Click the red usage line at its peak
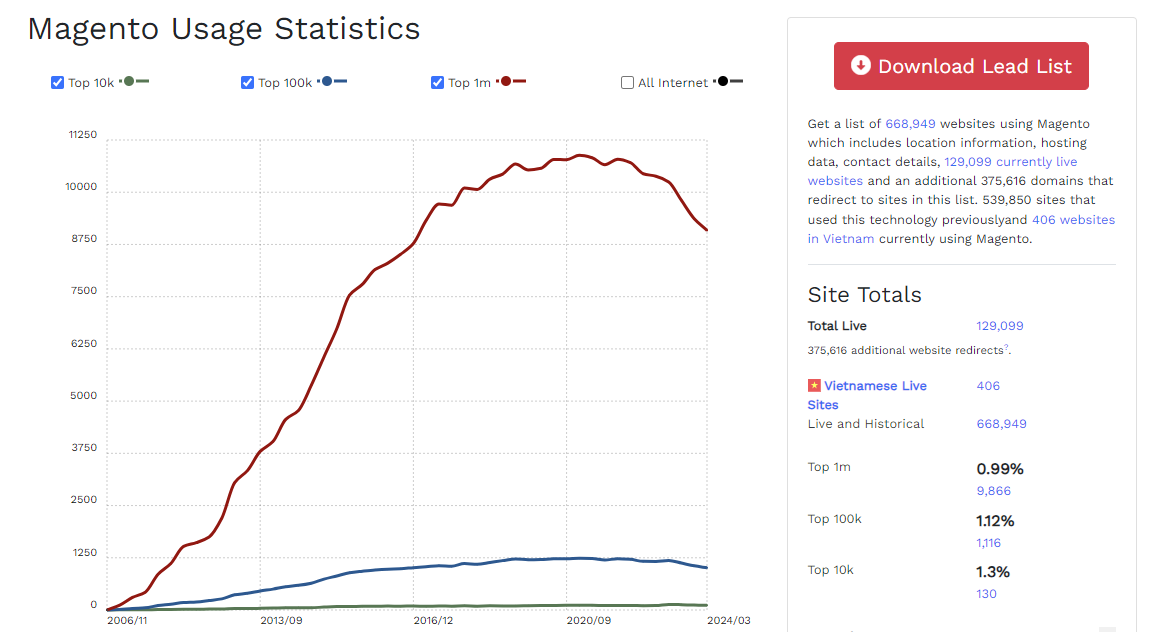Viewport: 1171px width, 632px height. 578,156
